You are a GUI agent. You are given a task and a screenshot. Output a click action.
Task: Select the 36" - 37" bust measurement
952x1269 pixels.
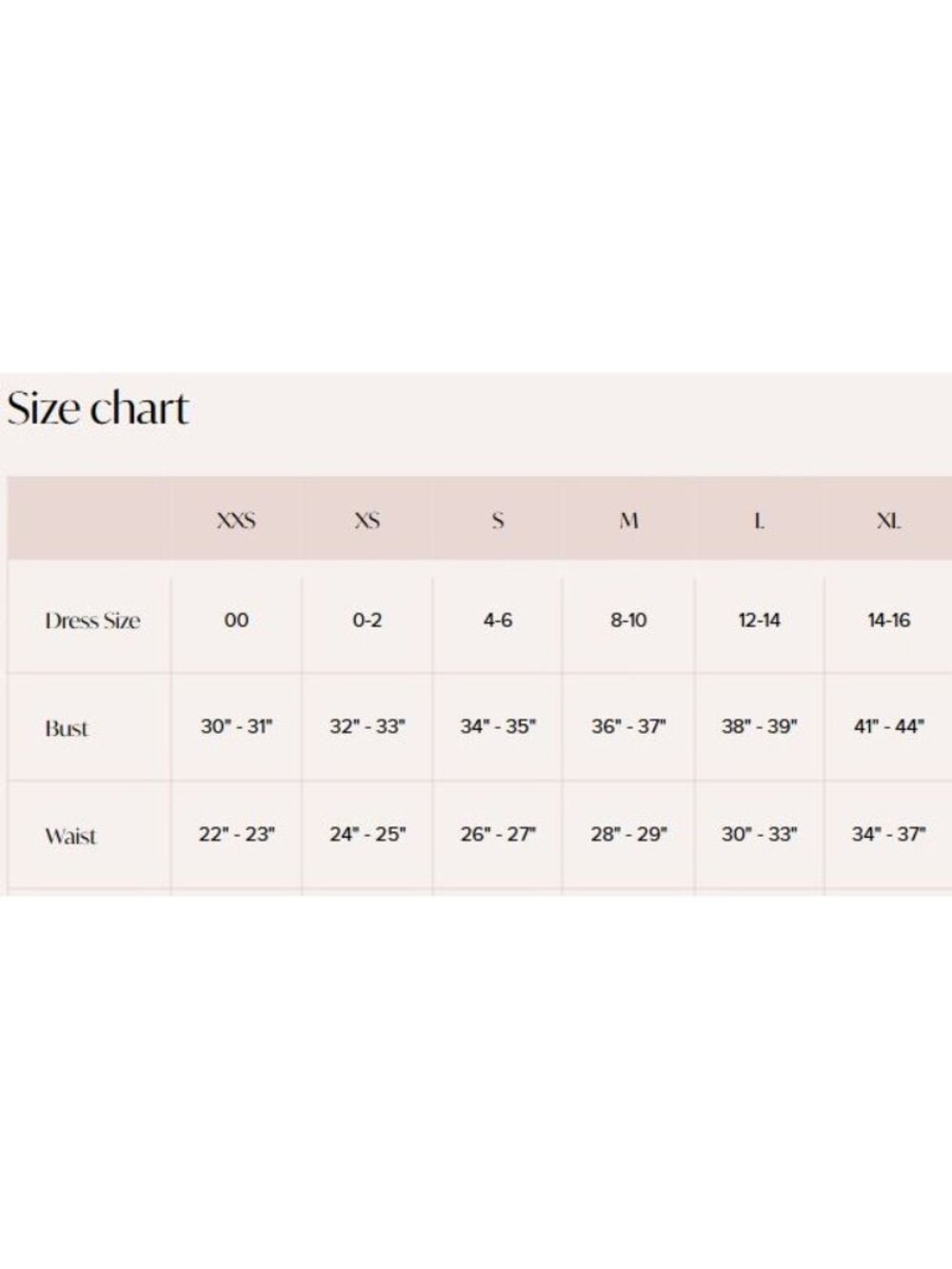click(628, 726)
